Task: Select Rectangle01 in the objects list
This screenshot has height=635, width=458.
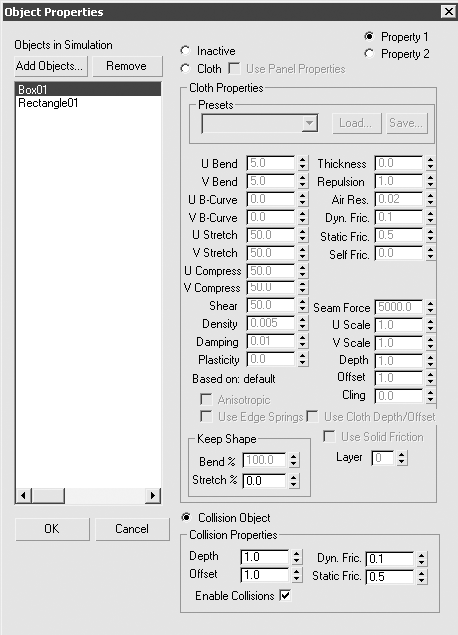Action: click(x=48, y=103)
